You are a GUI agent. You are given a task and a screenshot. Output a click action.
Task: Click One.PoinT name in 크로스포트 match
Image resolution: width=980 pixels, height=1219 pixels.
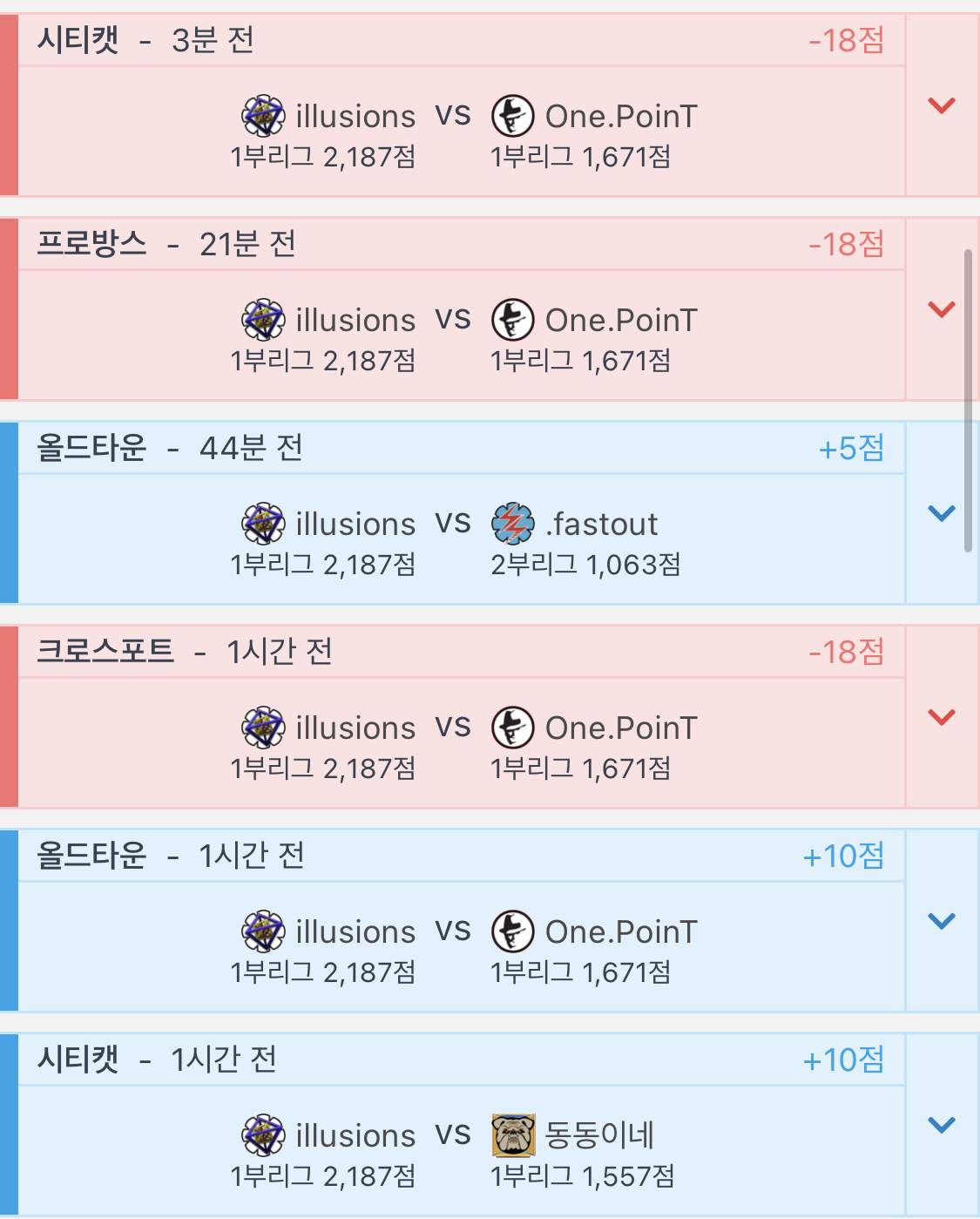click(x=621, y=728)
